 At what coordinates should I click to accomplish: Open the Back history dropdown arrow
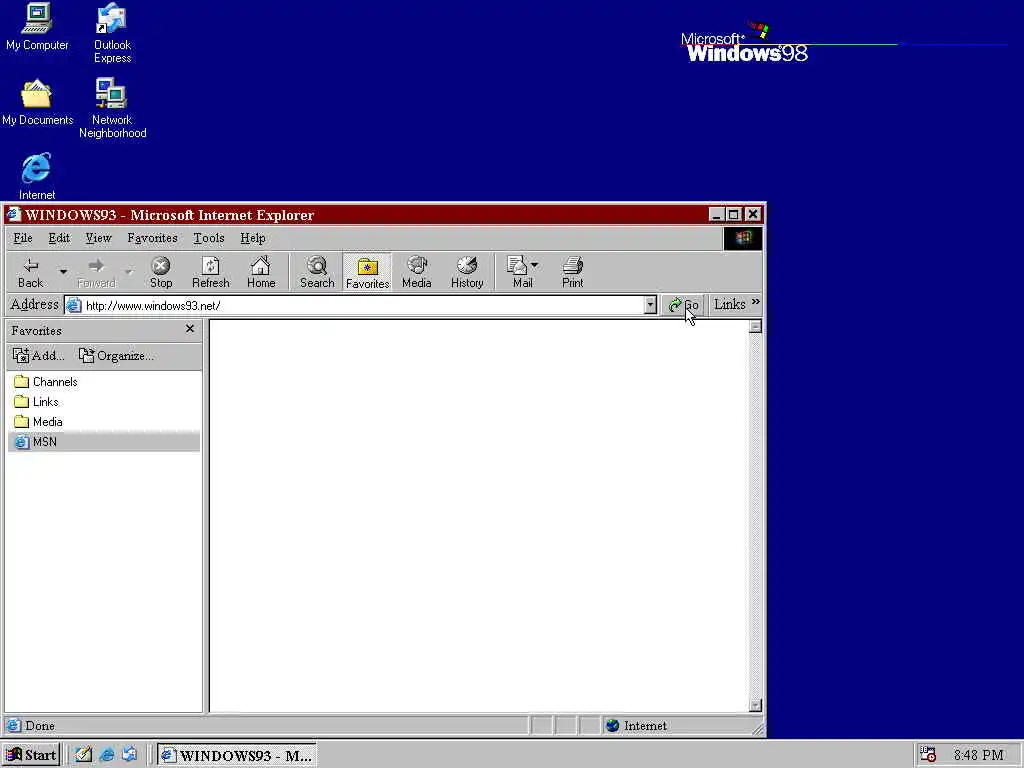coord(63,271)
